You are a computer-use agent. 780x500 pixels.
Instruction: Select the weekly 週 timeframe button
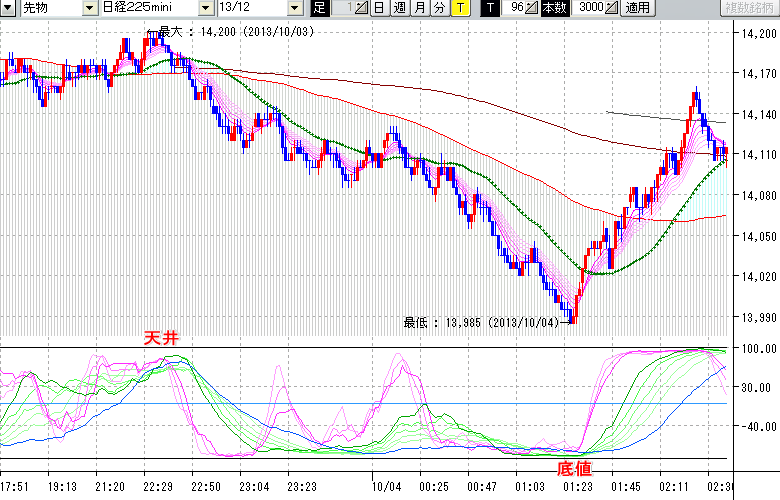400,8
